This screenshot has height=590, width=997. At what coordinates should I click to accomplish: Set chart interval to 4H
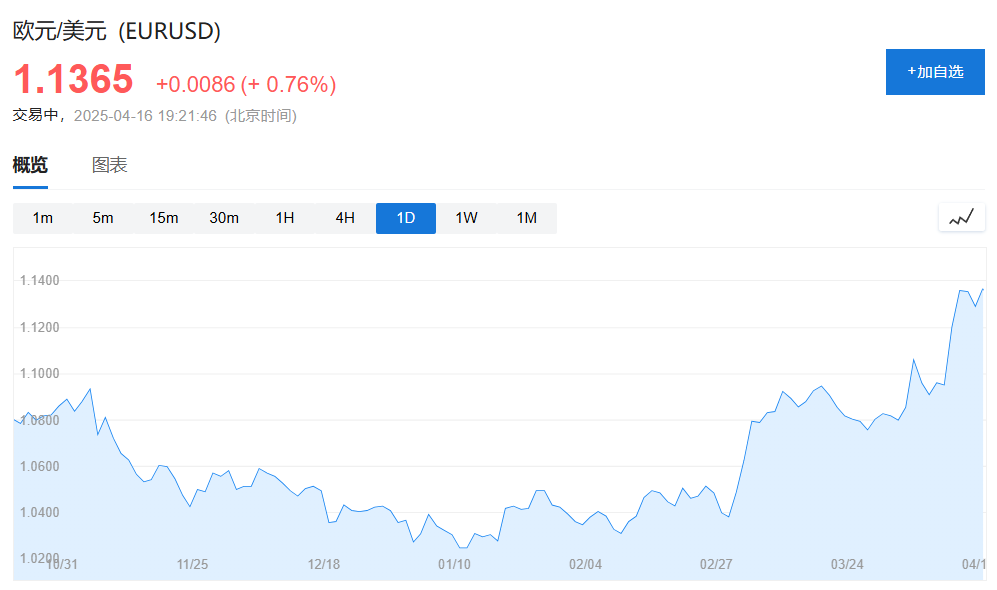tap(345, 218)
